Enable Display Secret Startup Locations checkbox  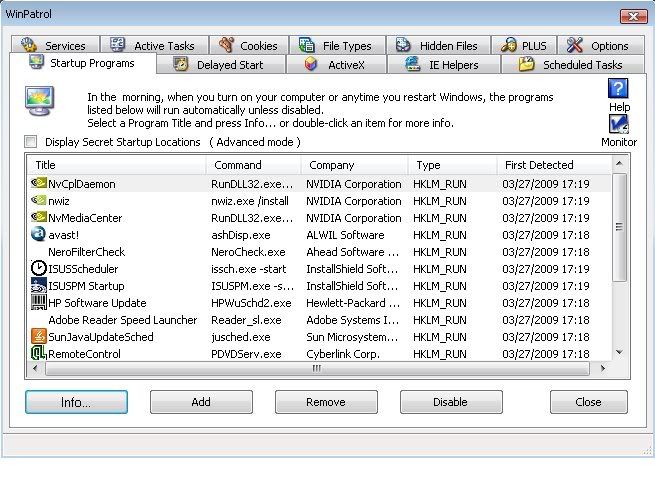[30, 142]
